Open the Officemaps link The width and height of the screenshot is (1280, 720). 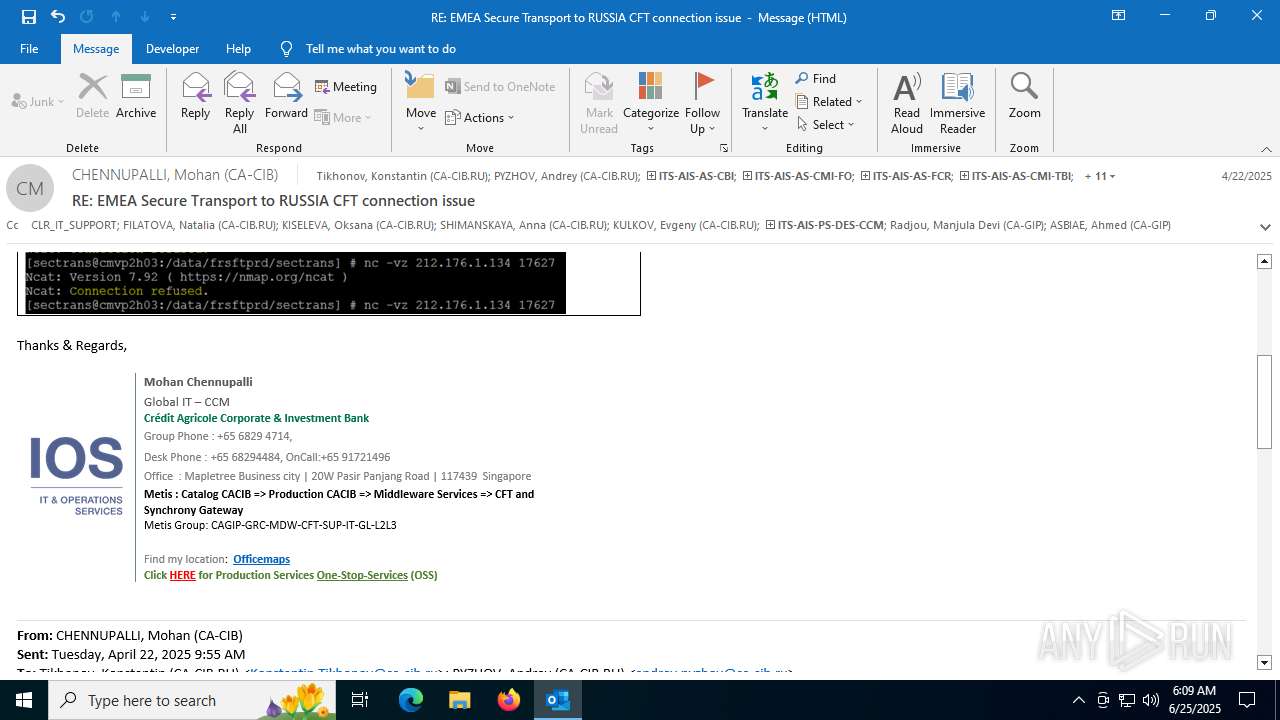(261, 559)
